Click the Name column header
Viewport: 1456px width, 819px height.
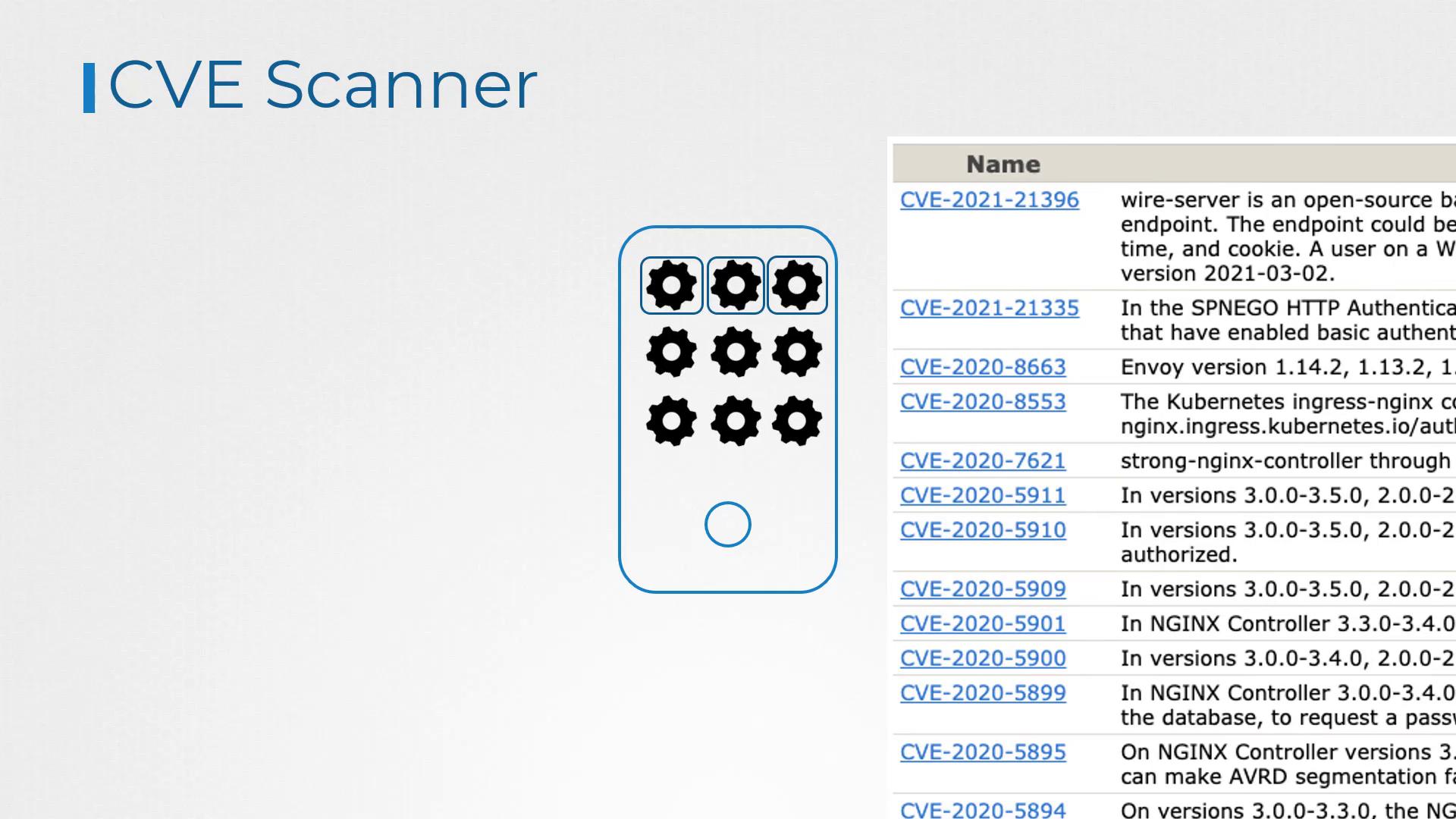coord(1003,165)
